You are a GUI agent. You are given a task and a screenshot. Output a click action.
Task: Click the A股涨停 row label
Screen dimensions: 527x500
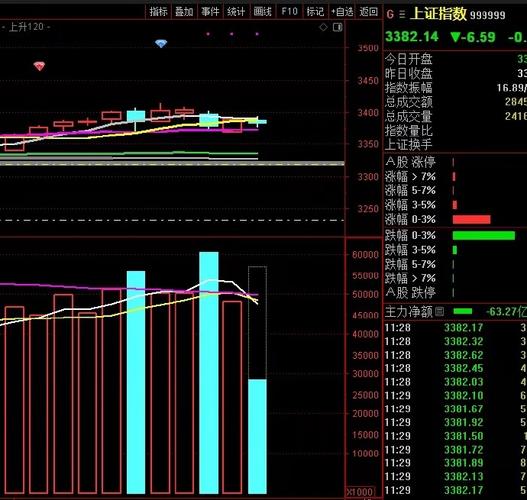pos(410,162)
